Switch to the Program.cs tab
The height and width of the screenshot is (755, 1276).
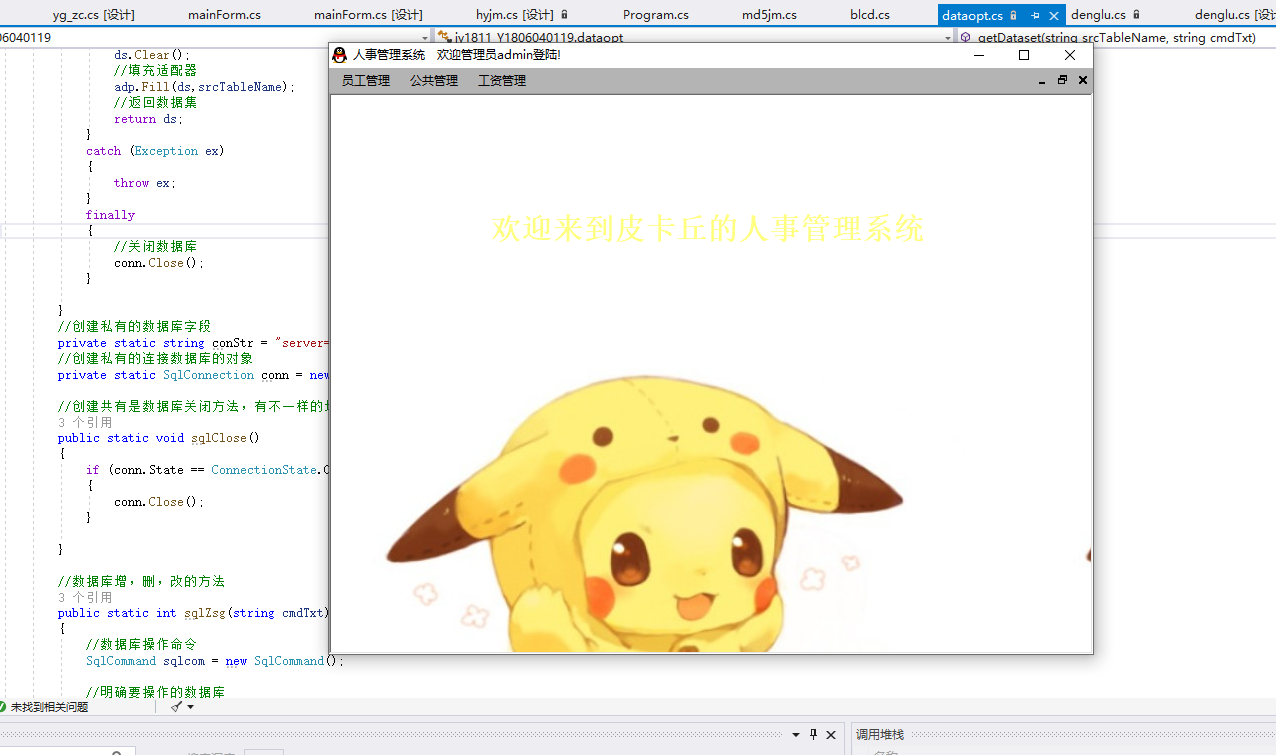656,15
